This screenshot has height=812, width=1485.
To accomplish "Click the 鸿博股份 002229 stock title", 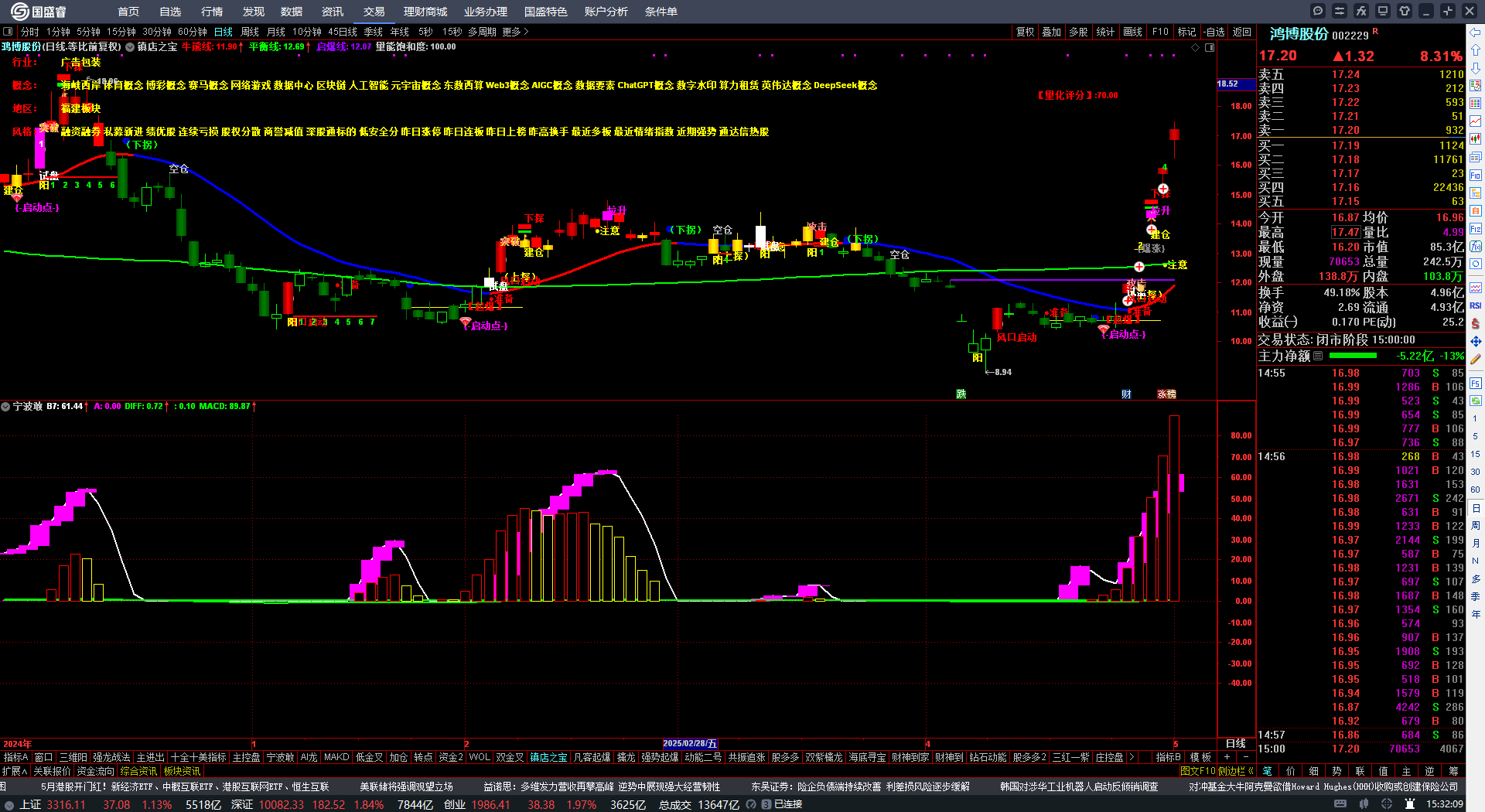I will pos(1319,34).
